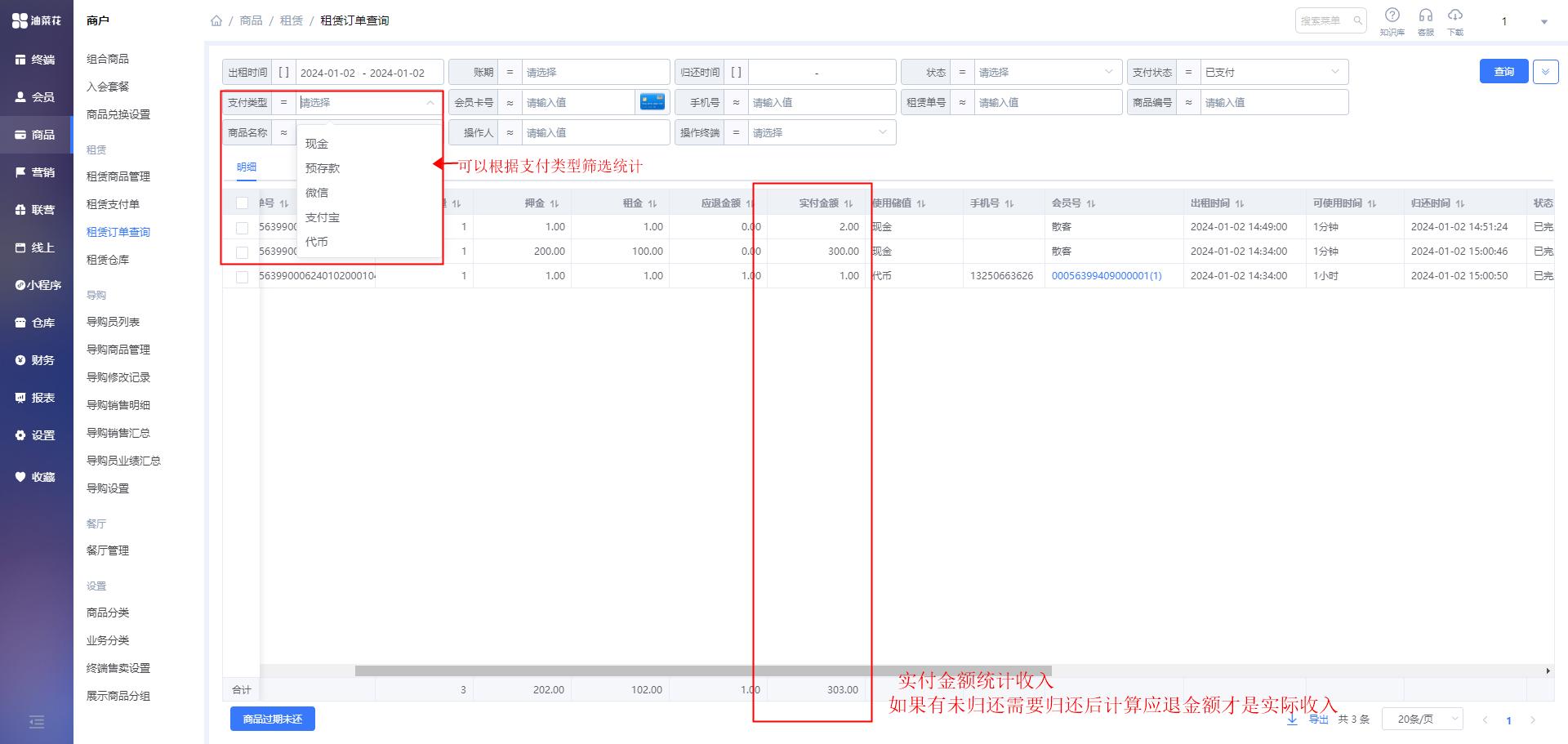Open the 收藏 favorites section
This screenshot has width=1568, height=744.
(36, 477)
